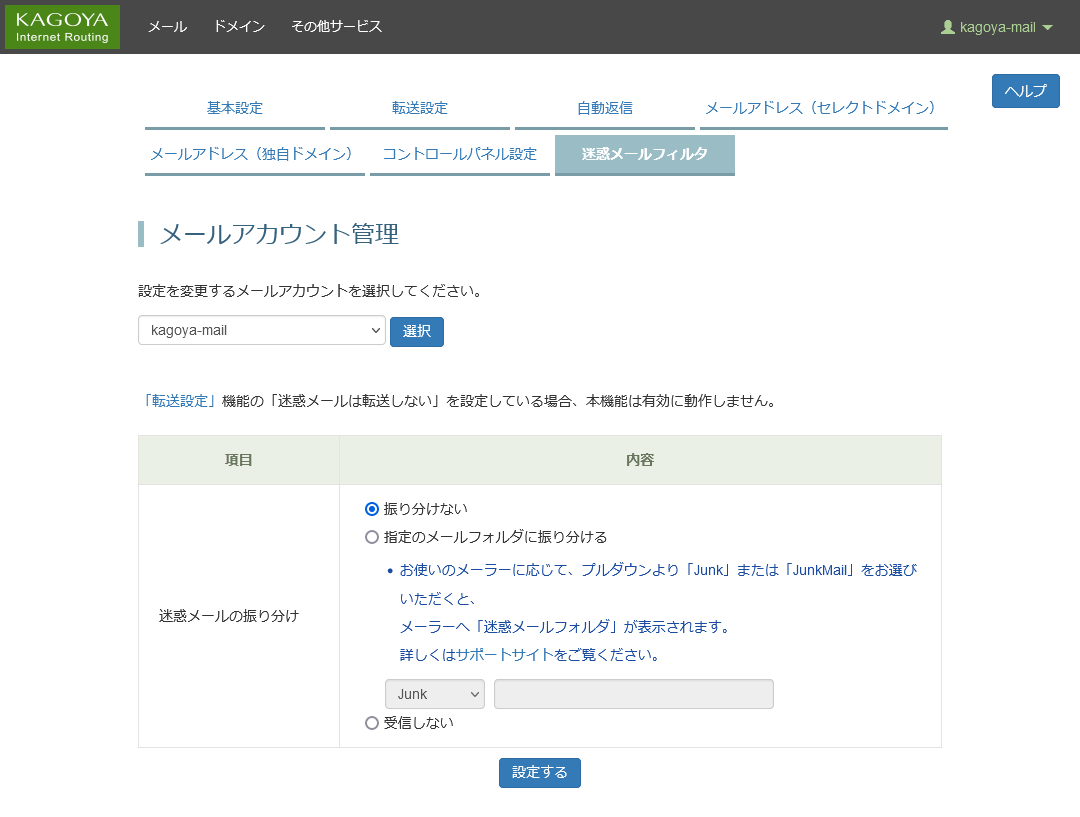Viewport: 1080px width, 817px height.
Task: Open the その他サービス menu
Action: tap(336, 27)
